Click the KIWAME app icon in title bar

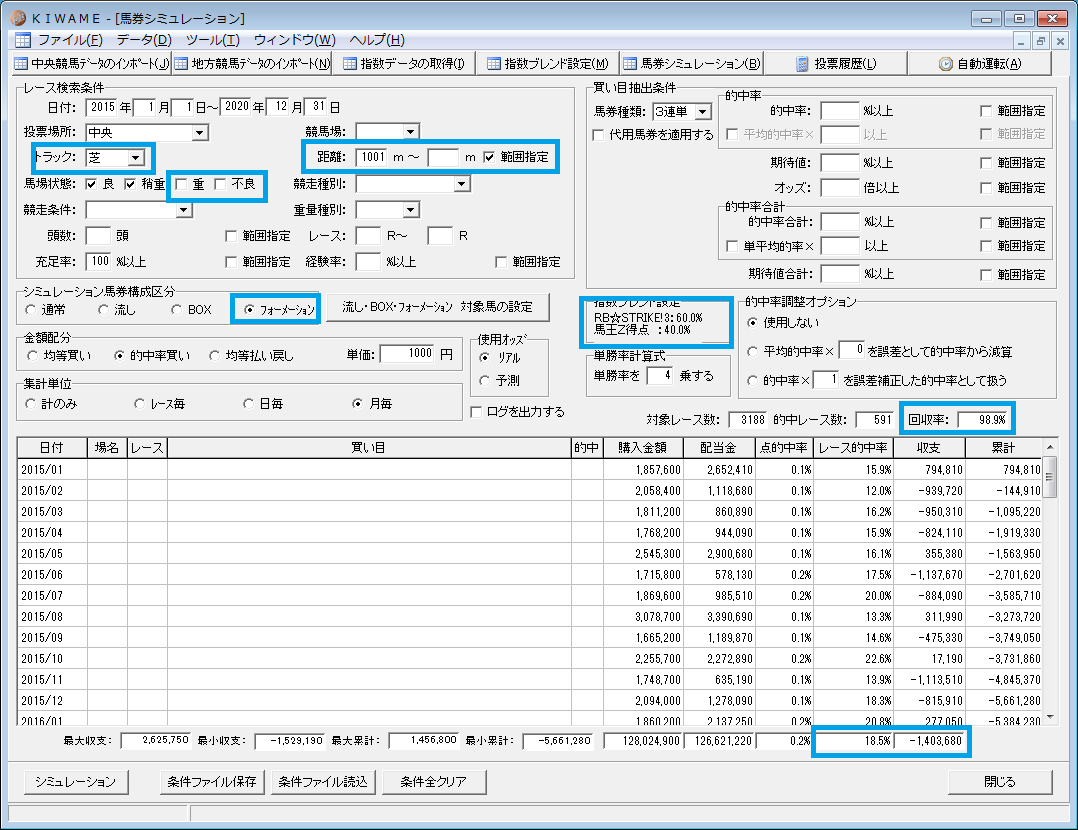(x=19, y=18)
